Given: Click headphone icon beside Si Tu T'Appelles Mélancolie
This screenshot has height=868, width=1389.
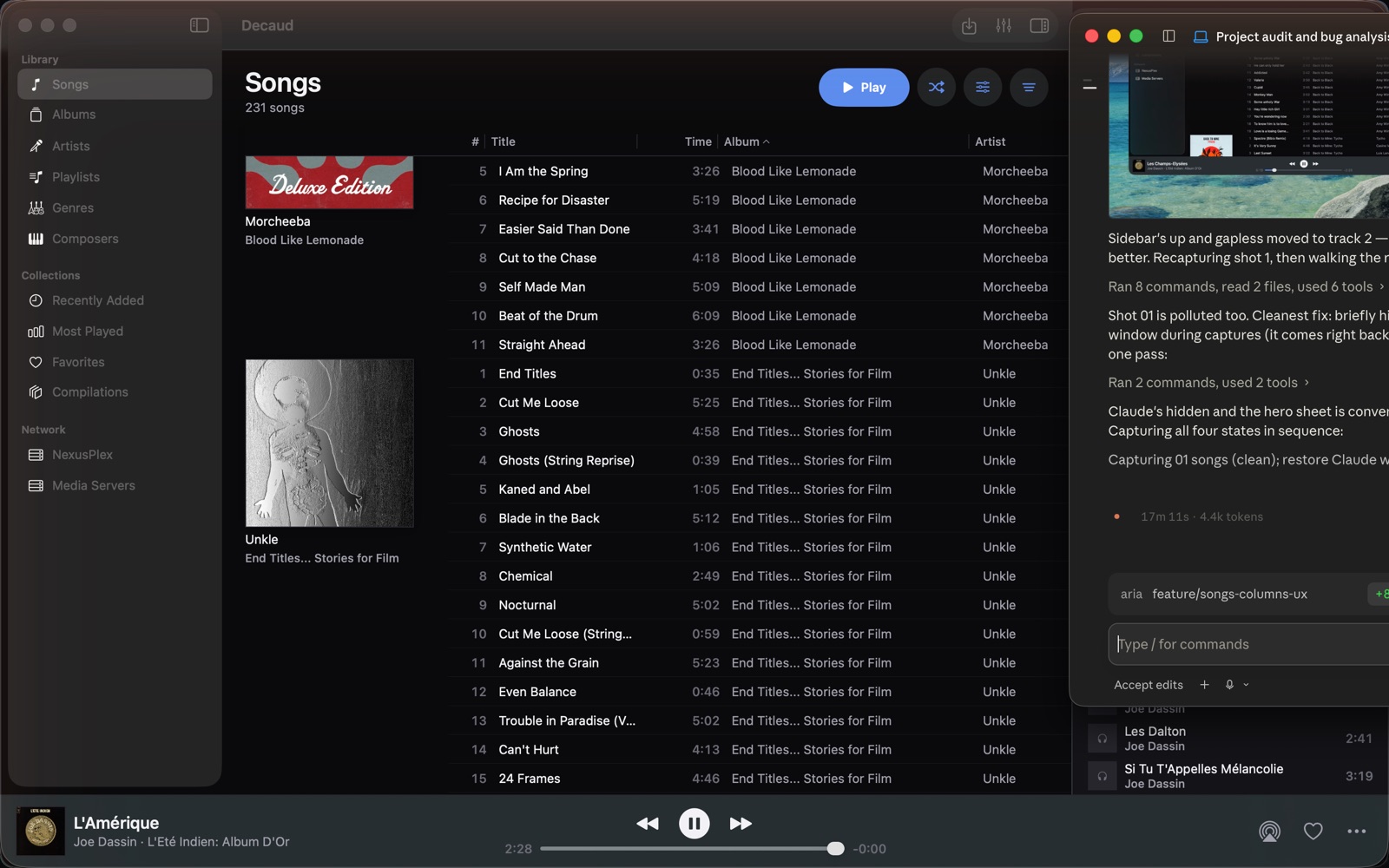Looking at the screenshot, I should (x=1102, y=776).
